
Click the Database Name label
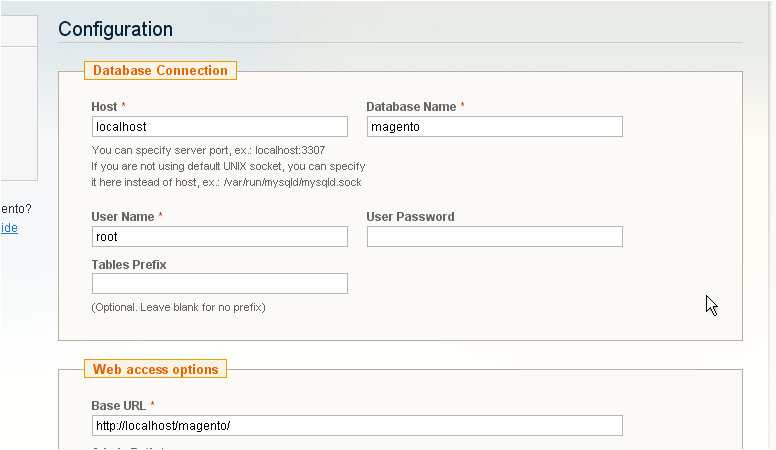tap(411, 107)
